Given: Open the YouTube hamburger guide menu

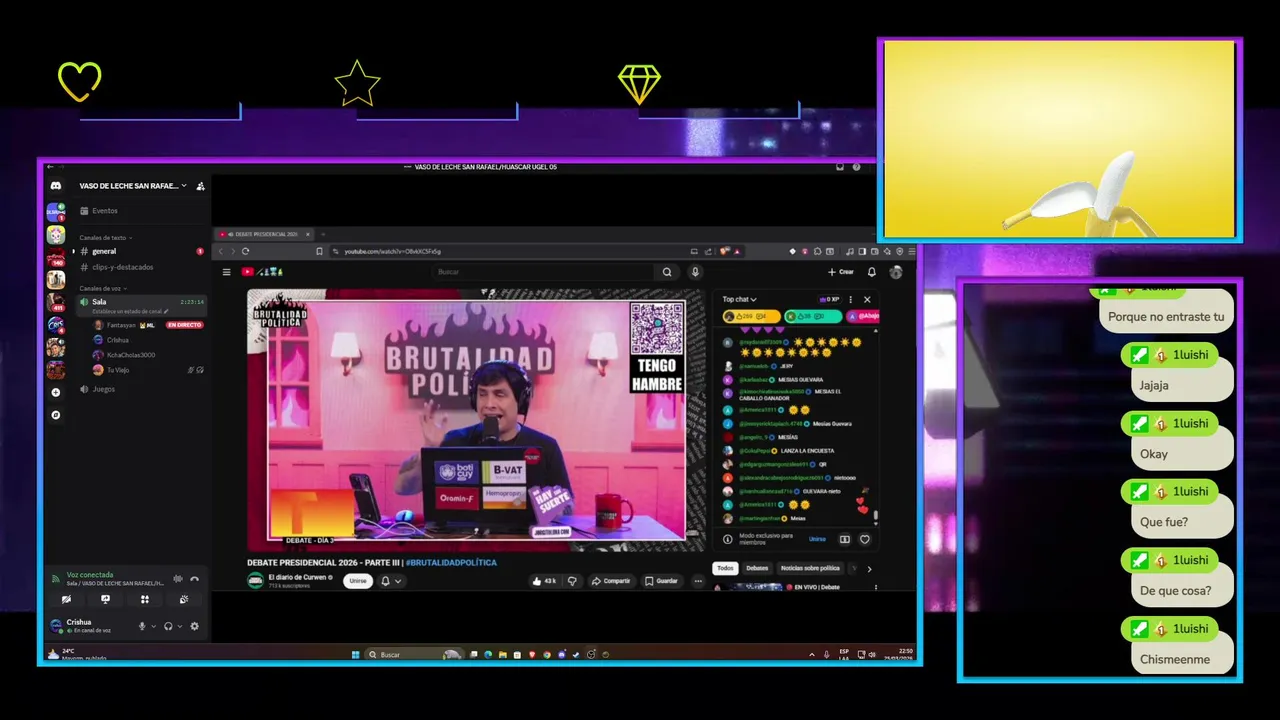Looking at the screenshot, I should point(227,272).
